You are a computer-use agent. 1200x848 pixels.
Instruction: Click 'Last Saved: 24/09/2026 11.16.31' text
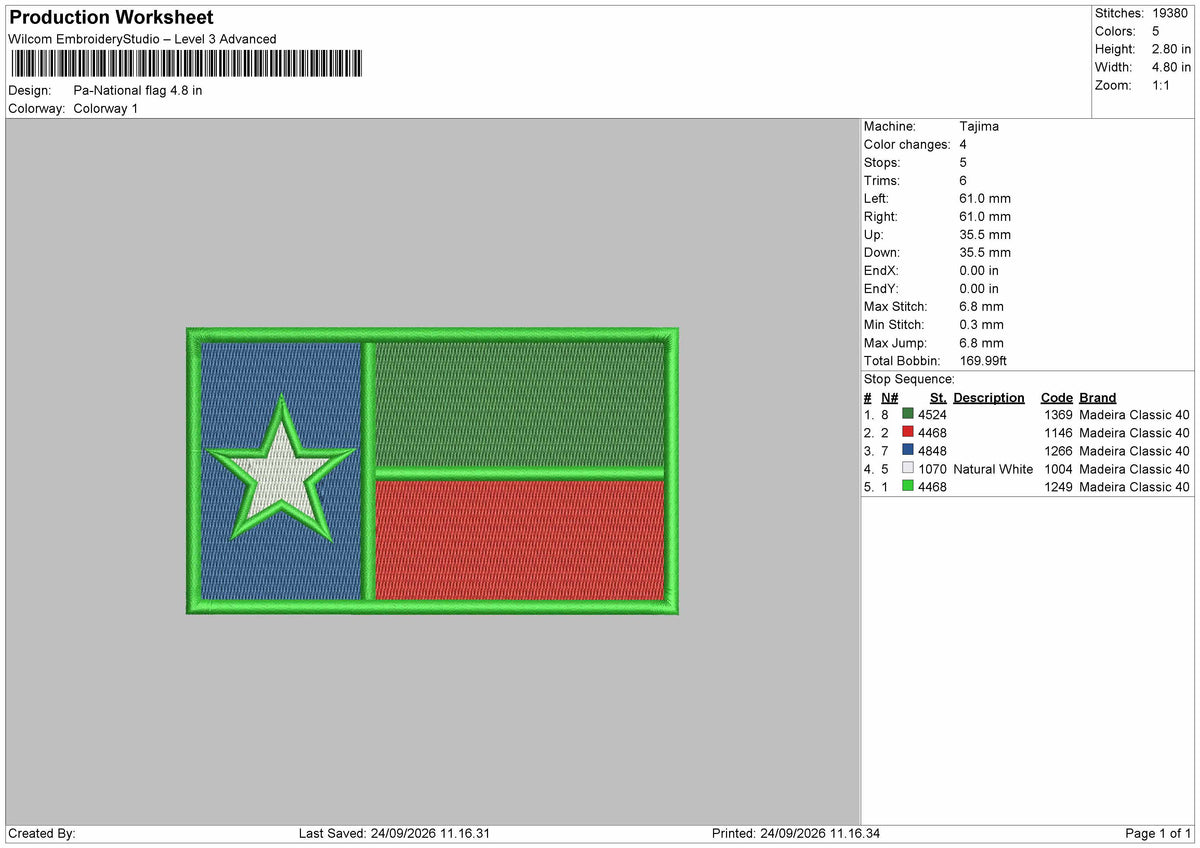tap(394, 833)
